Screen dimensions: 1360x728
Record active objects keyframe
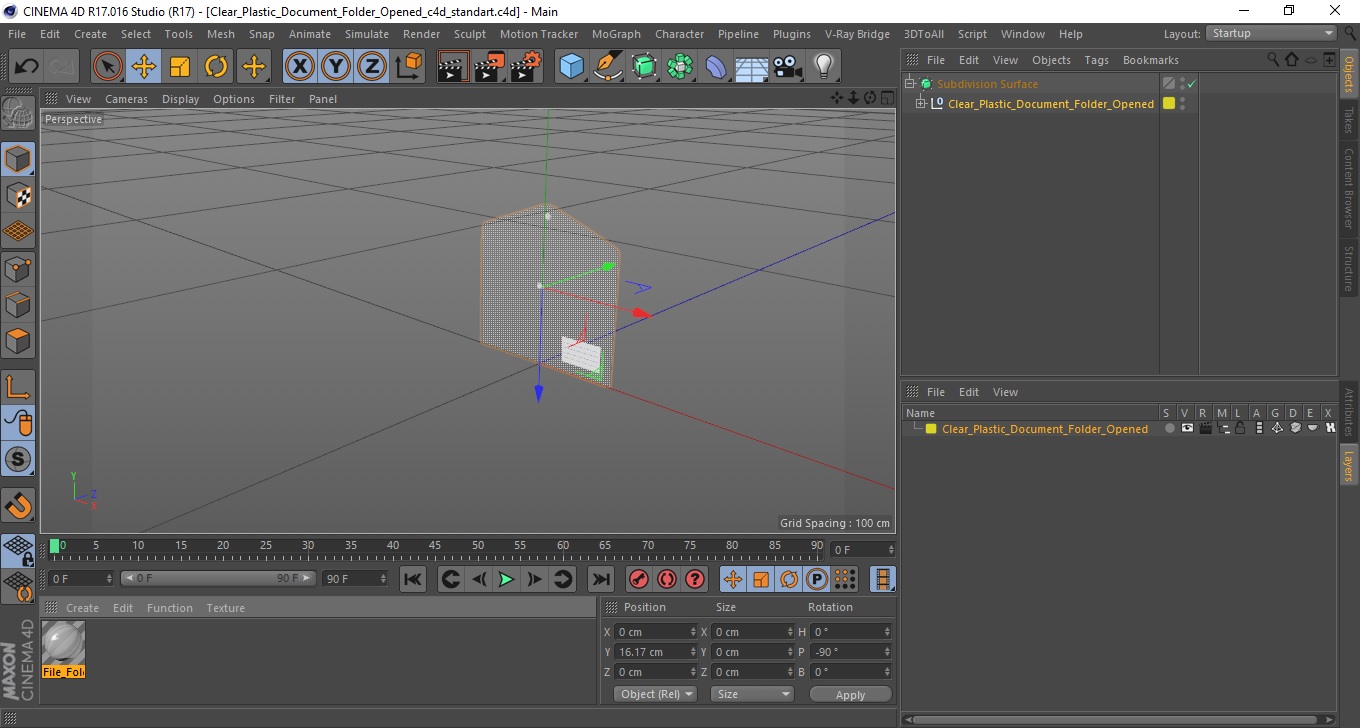point(638,579)
